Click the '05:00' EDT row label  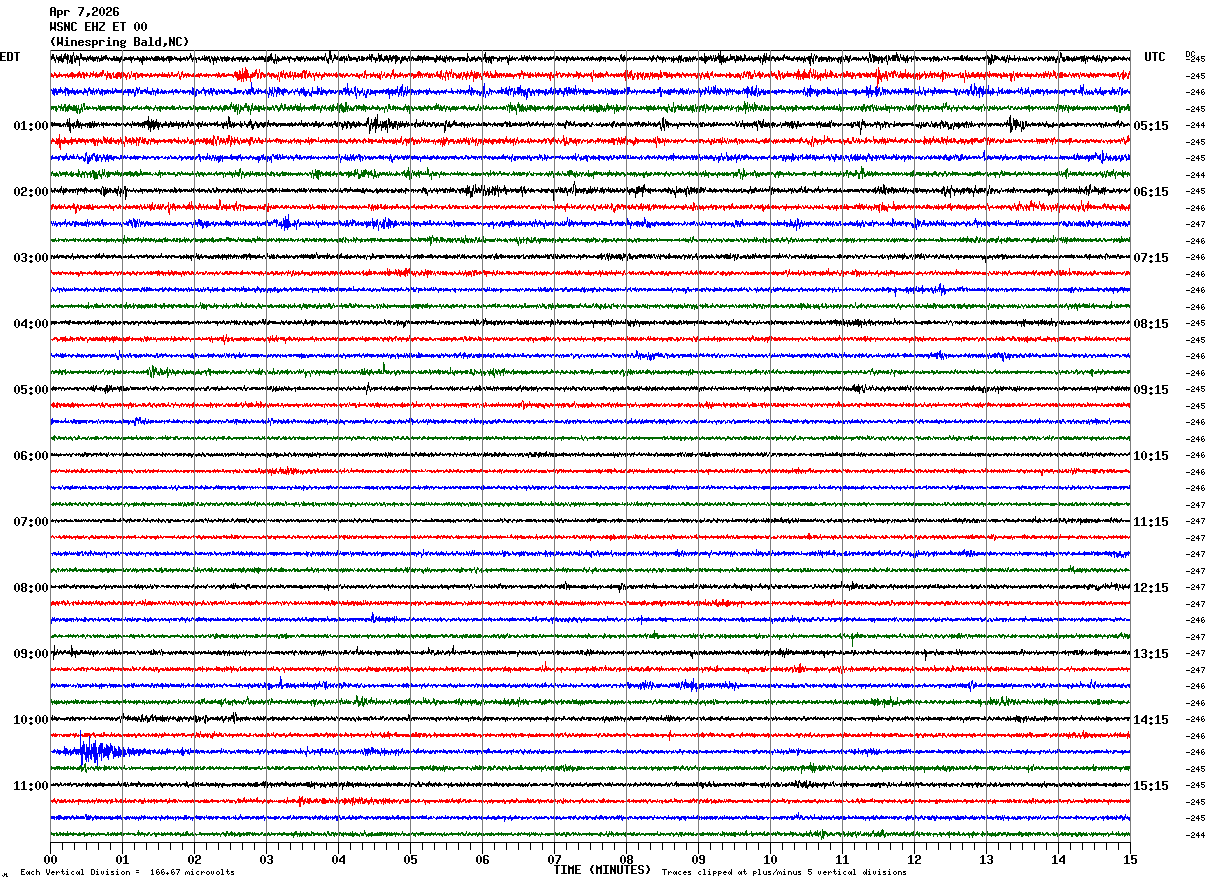point(31,390)
